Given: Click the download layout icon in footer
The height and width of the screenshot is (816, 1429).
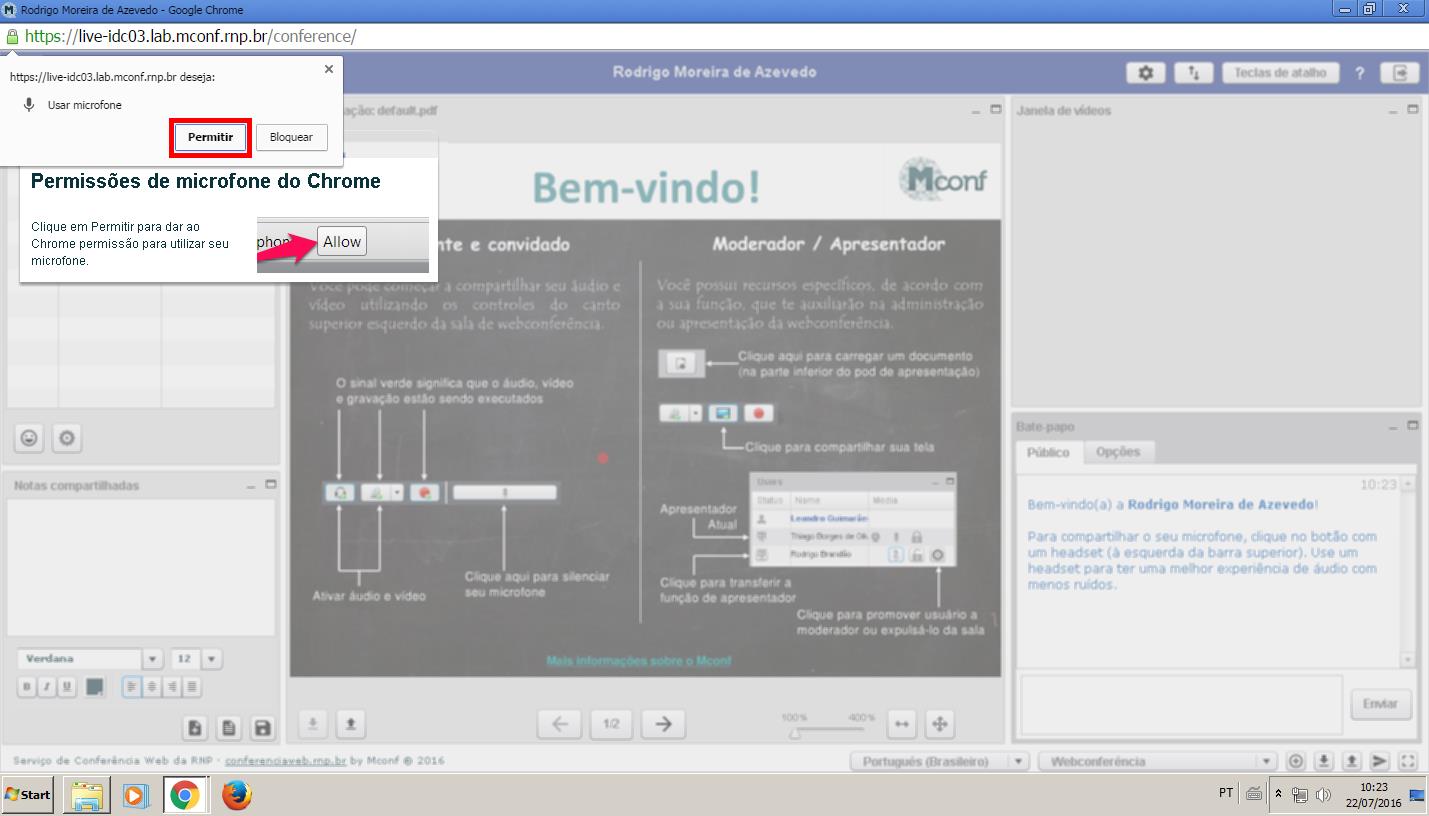Looking at the screenshot, I should click(1324, 761).
